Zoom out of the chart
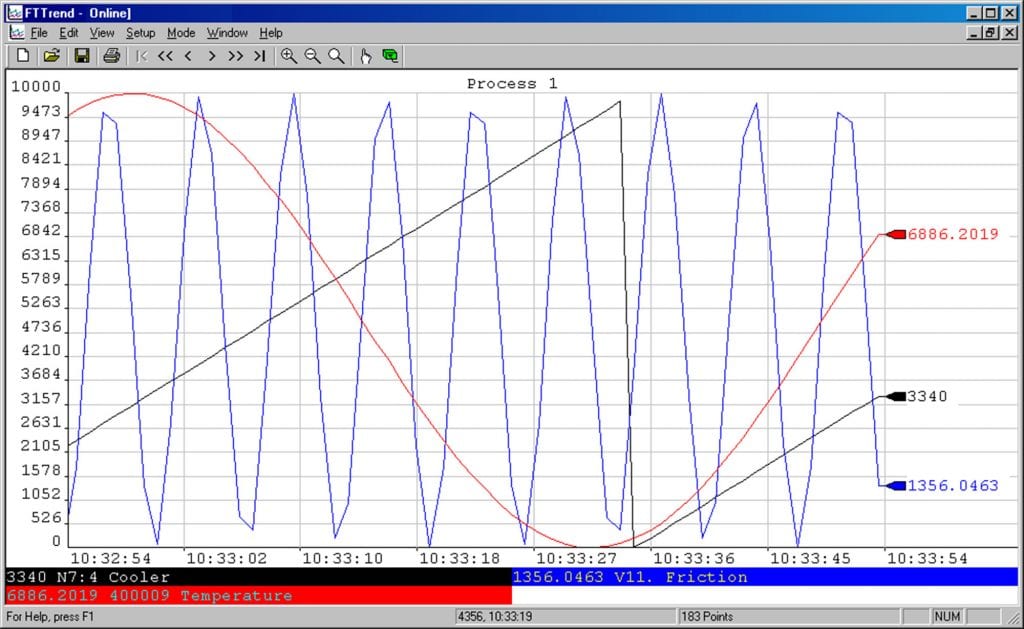 313,56
